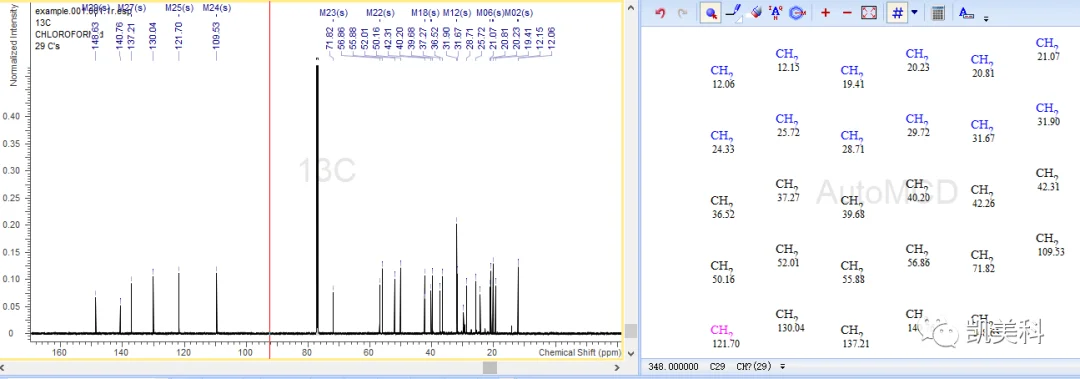The image size is (1080, 379).
Task: Zoom in with the red plus icon
Action: pos(825,13)
